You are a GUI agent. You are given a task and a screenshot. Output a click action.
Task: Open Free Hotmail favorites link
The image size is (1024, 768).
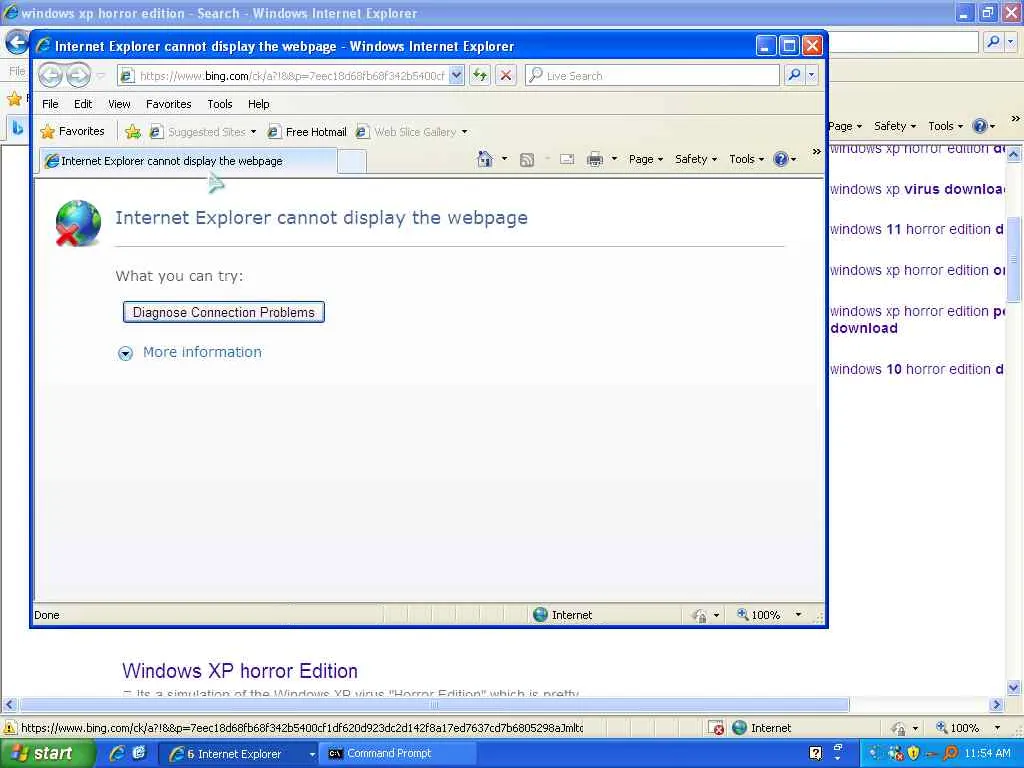[307, 132]
